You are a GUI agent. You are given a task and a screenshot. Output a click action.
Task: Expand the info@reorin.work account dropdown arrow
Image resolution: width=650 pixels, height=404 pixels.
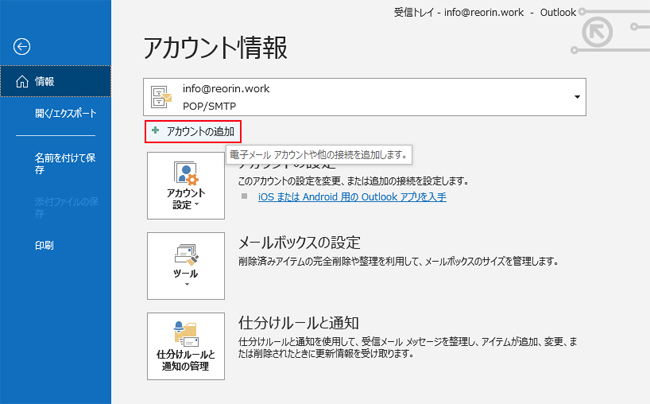pyautogui.click(x=577, y=97)
